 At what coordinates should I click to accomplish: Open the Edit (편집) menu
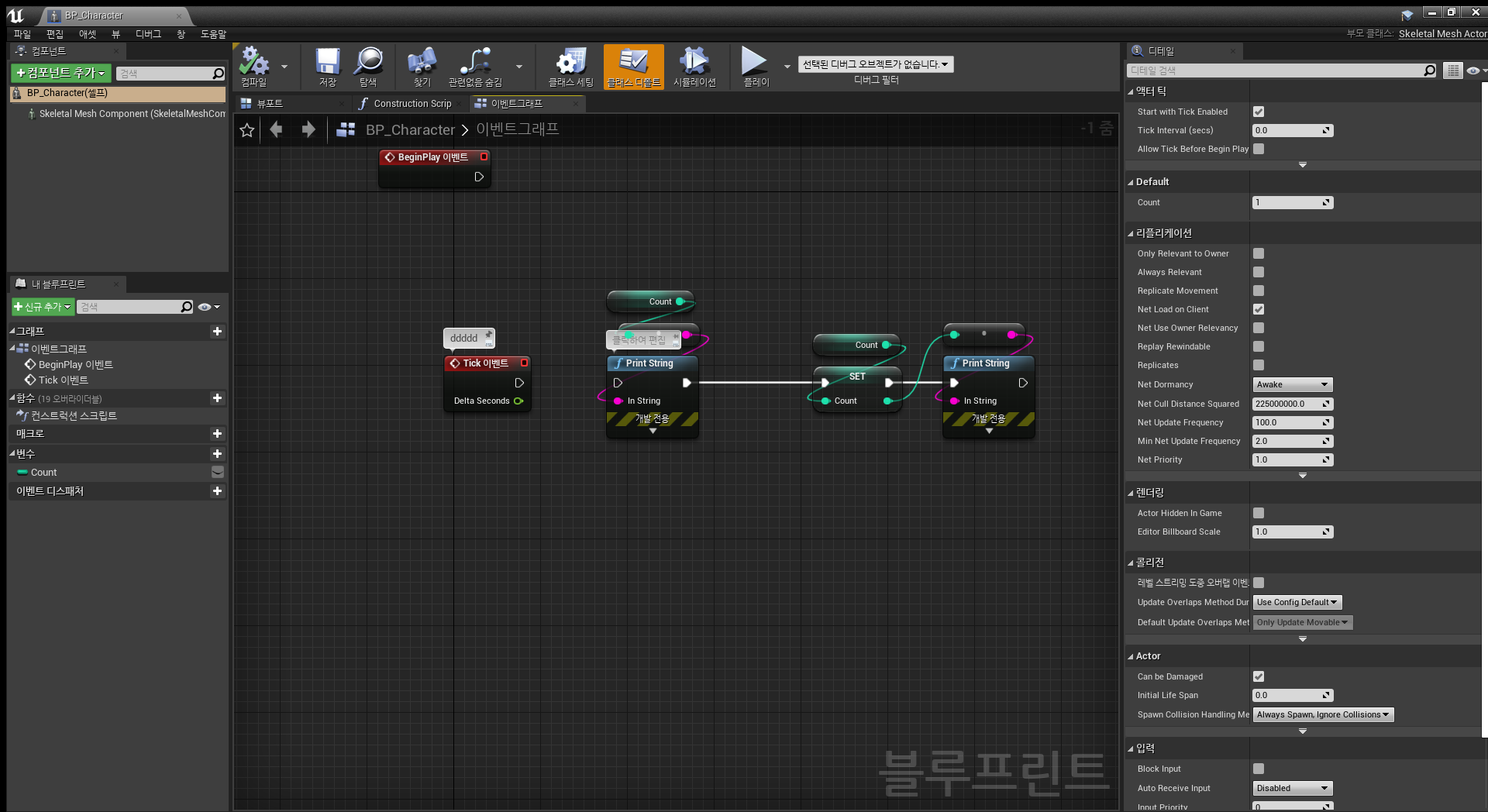[x=55, y=34]
